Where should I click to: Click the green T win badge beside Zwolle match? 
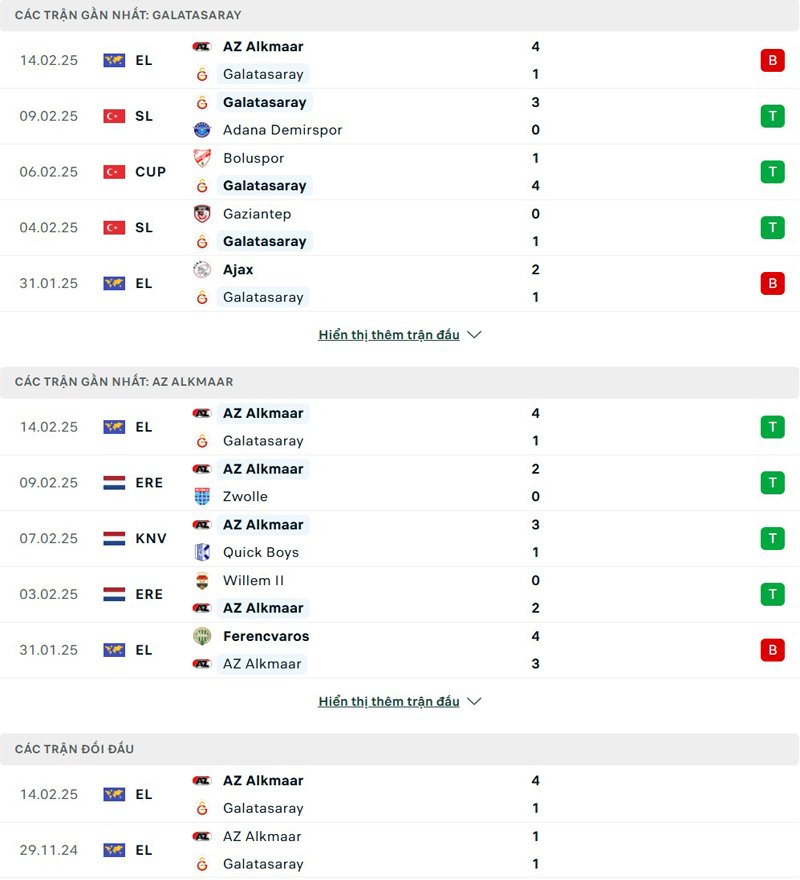(772, 482)
